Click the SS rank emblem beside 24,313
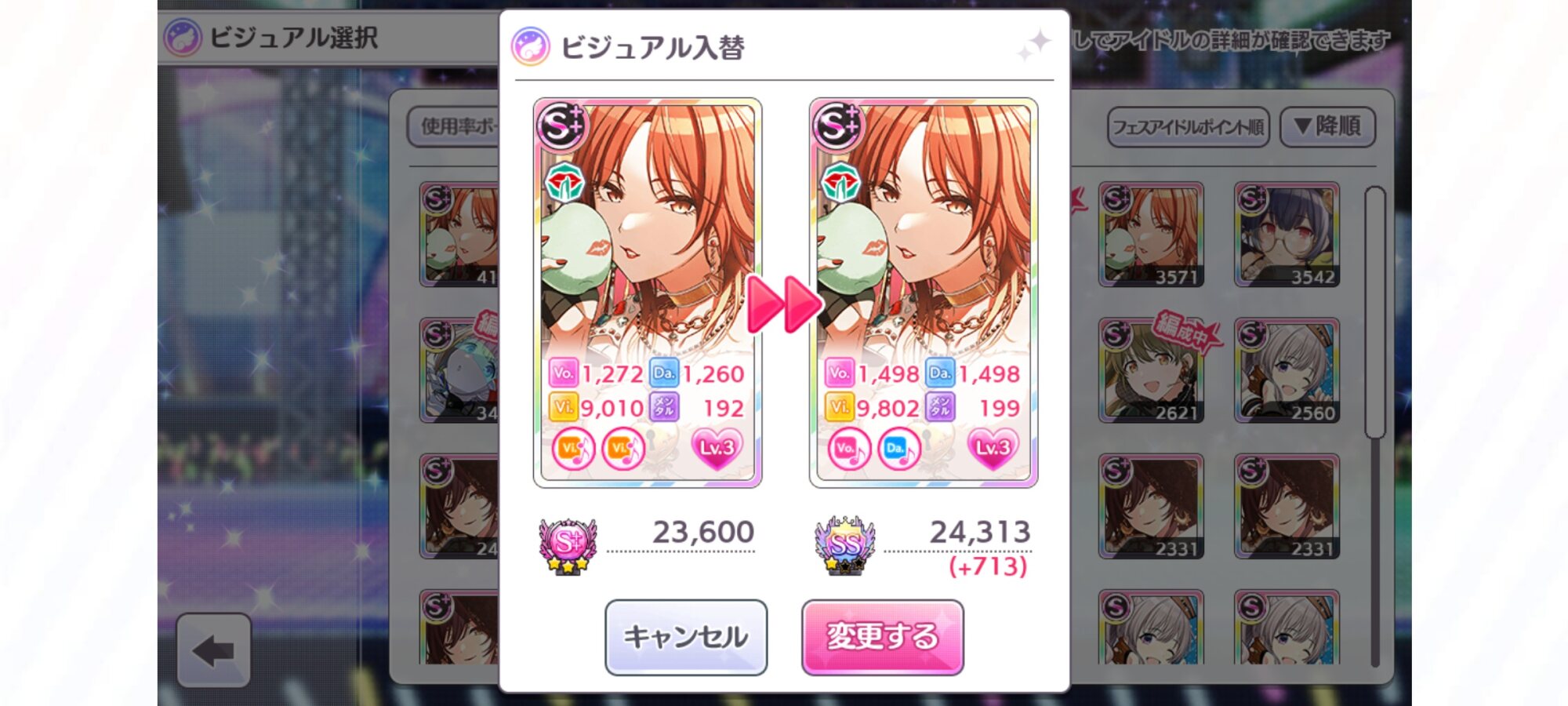 [x=845, y=545]
